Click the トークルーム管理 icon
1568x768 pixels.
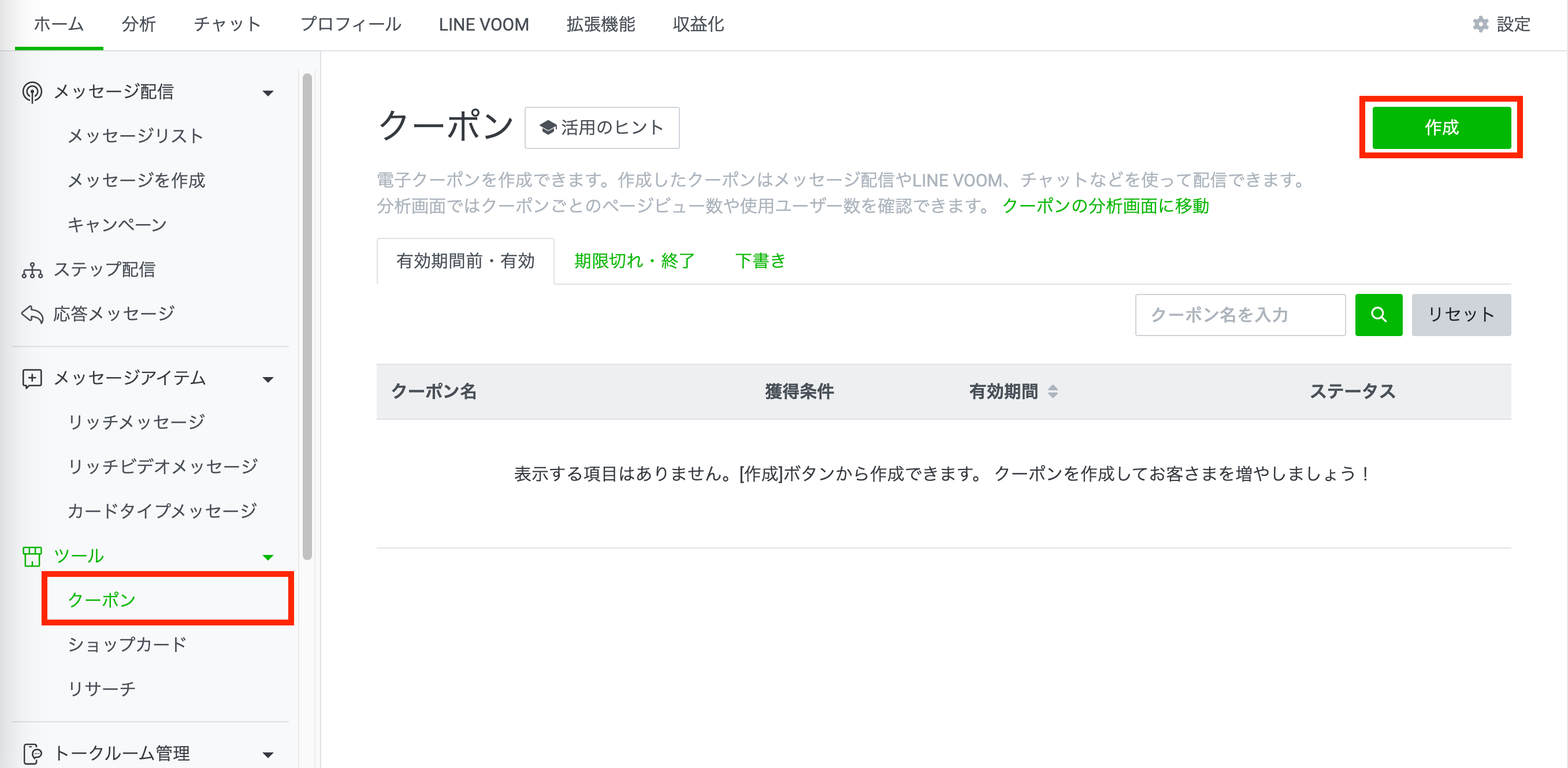[x=32, y=754]
